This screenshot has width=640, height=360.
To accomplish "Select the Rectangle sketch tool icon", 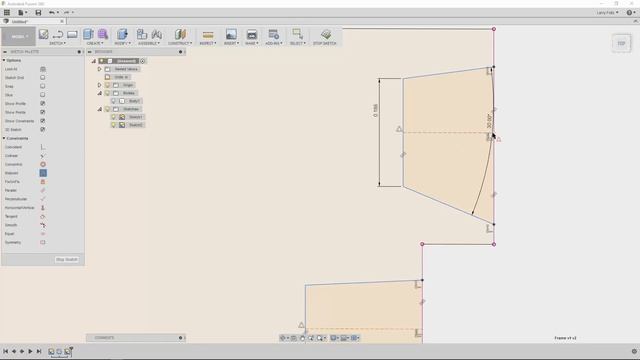I will pyautogui.click(x=72, y=34).
